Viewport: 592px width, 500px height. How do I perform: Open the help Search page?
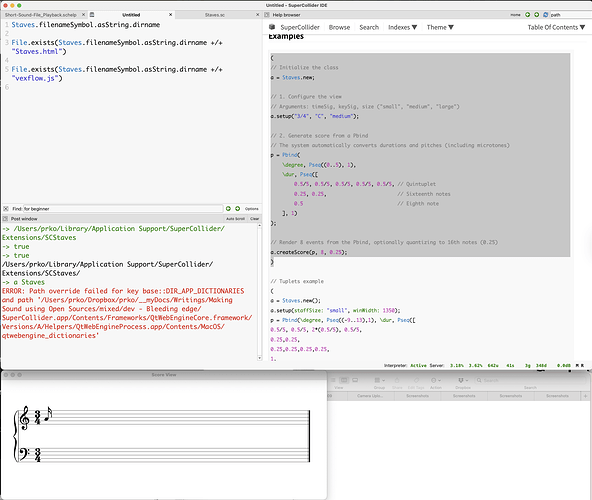(x=369, y=27)
